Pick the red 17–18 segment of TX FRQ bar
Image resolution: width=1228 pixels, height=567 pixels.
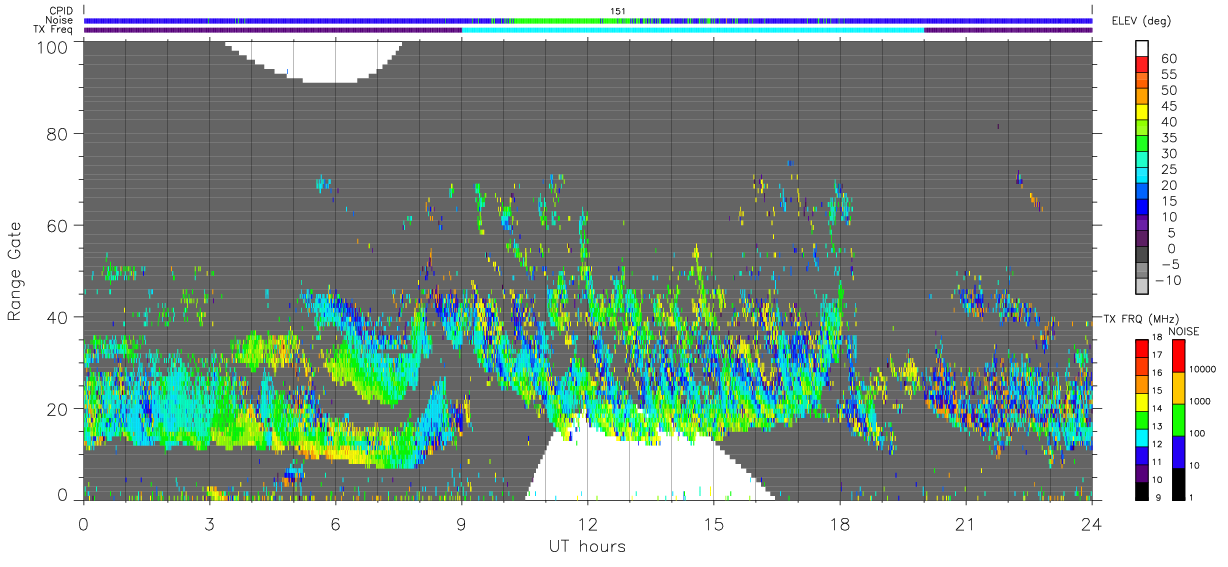(x=1142, y=348)
